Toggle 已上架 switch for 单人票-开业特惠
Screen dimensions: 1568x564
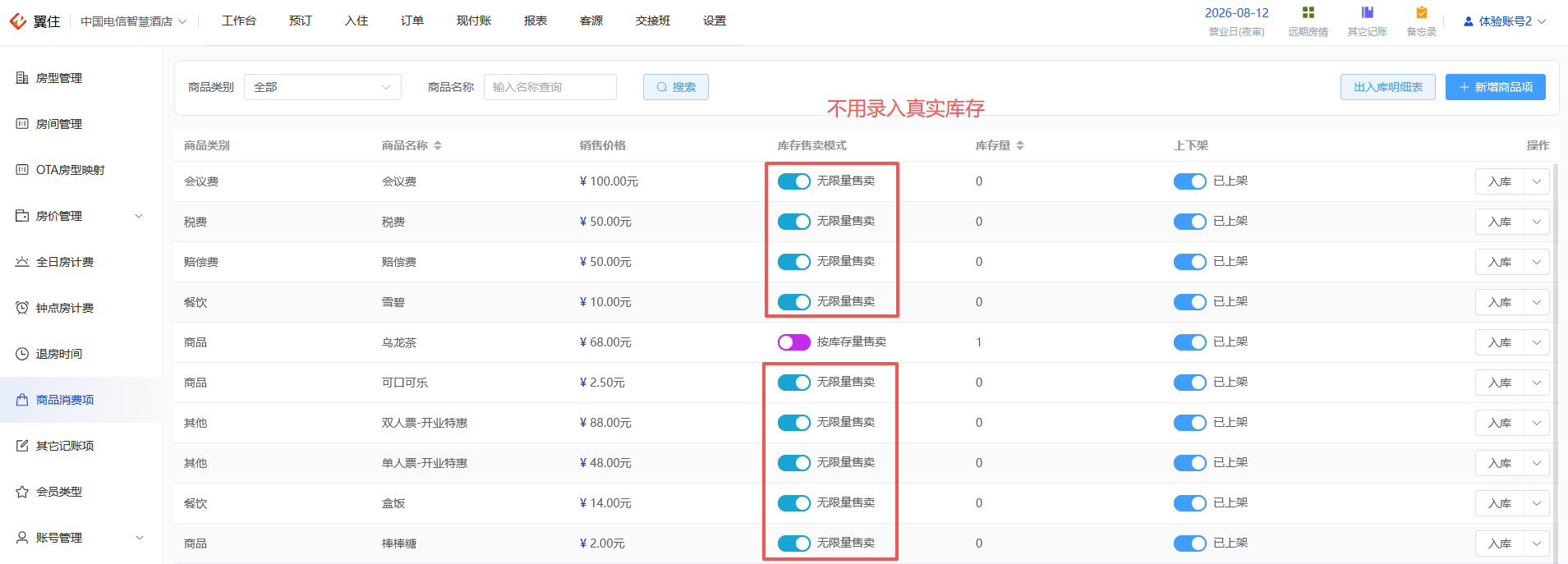pos(1189,463)
